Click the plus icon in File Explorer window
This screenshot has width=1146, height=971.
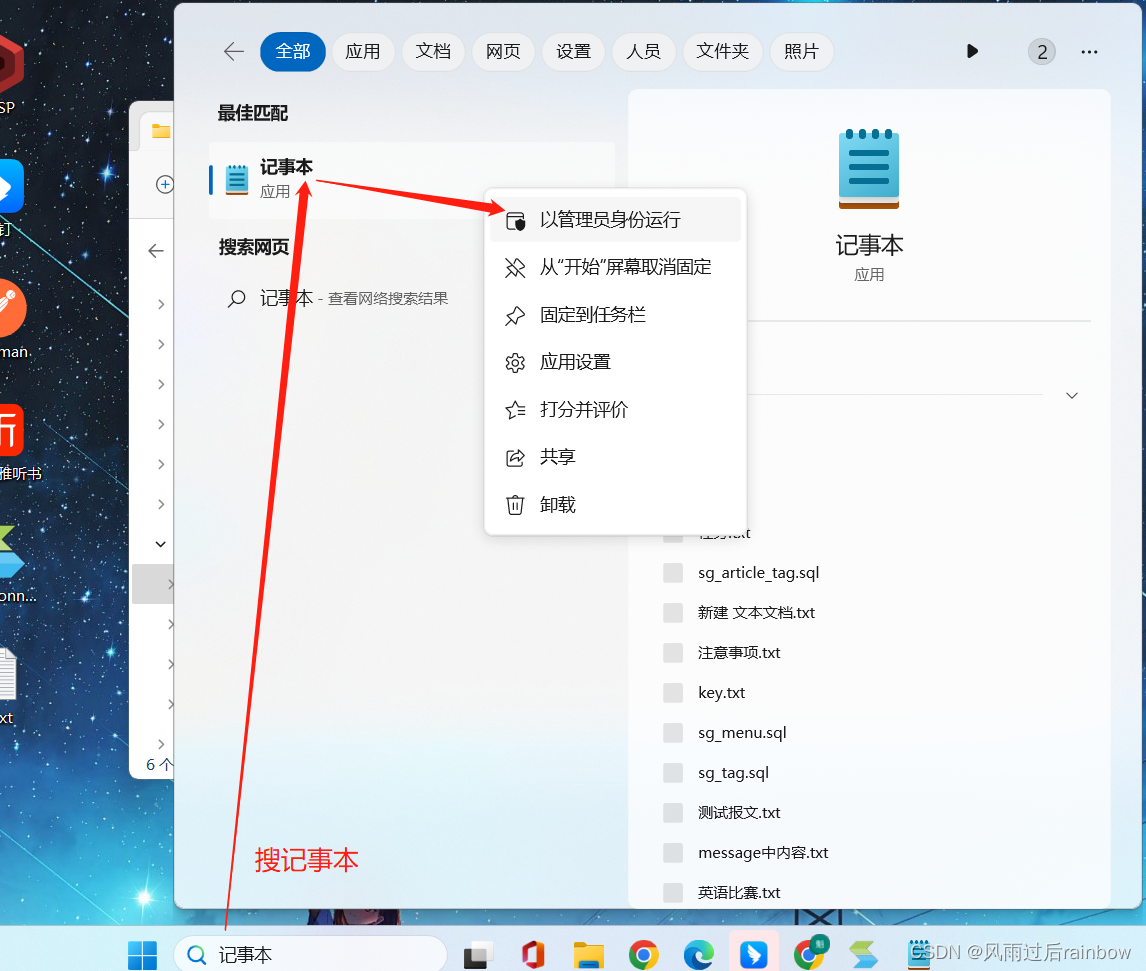pos(165,184)
